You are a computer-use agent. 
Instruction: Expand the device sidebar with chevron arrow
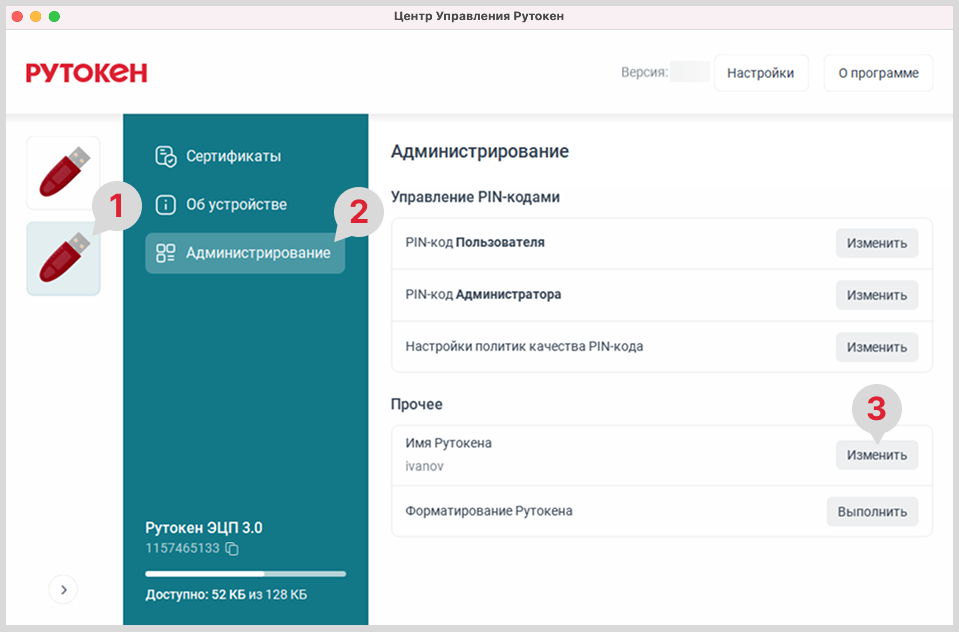63,590
